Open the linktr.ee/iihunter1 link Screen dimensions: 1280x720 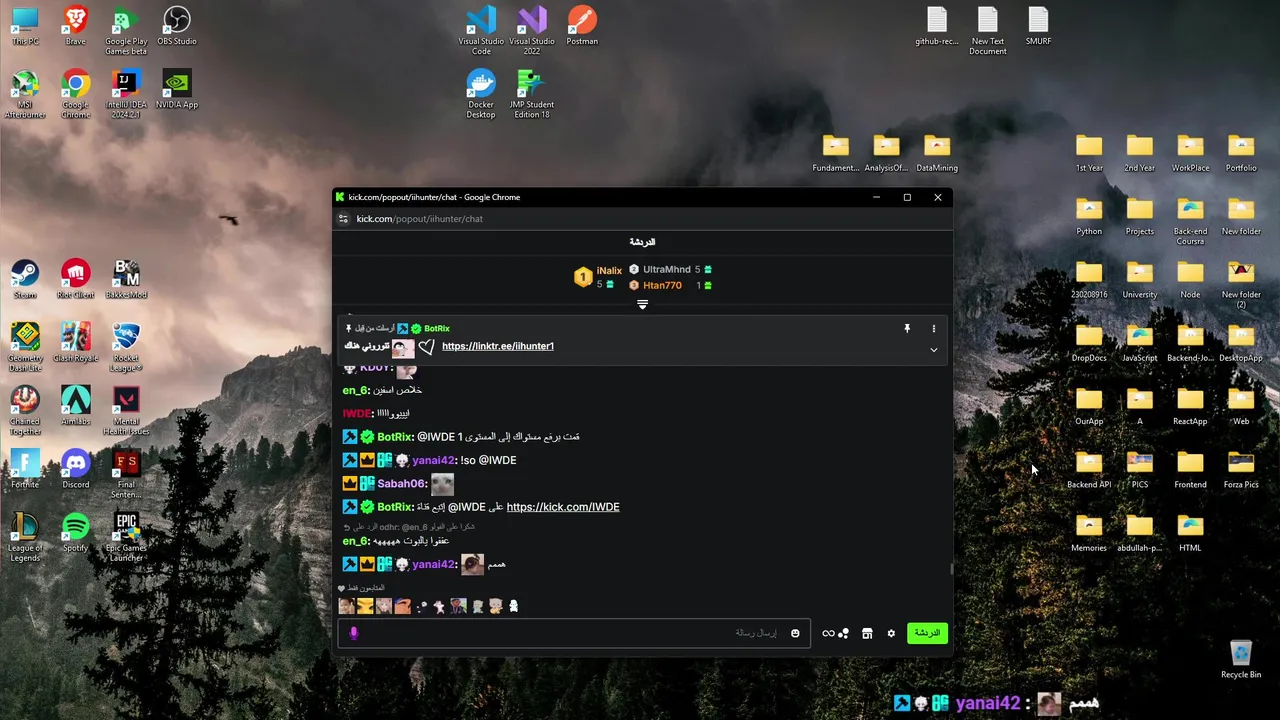point(497,346)
